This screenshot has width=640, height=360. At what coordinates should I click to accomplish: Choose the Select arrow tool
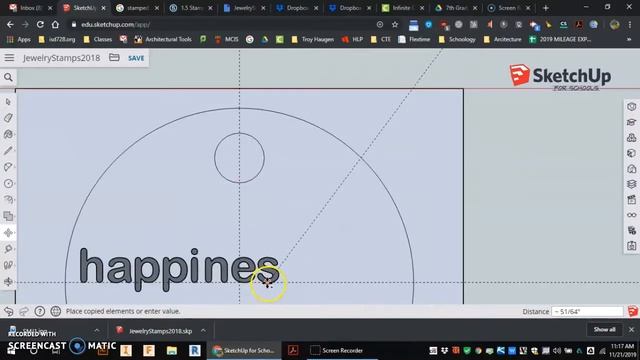click(x=8, y=102)
